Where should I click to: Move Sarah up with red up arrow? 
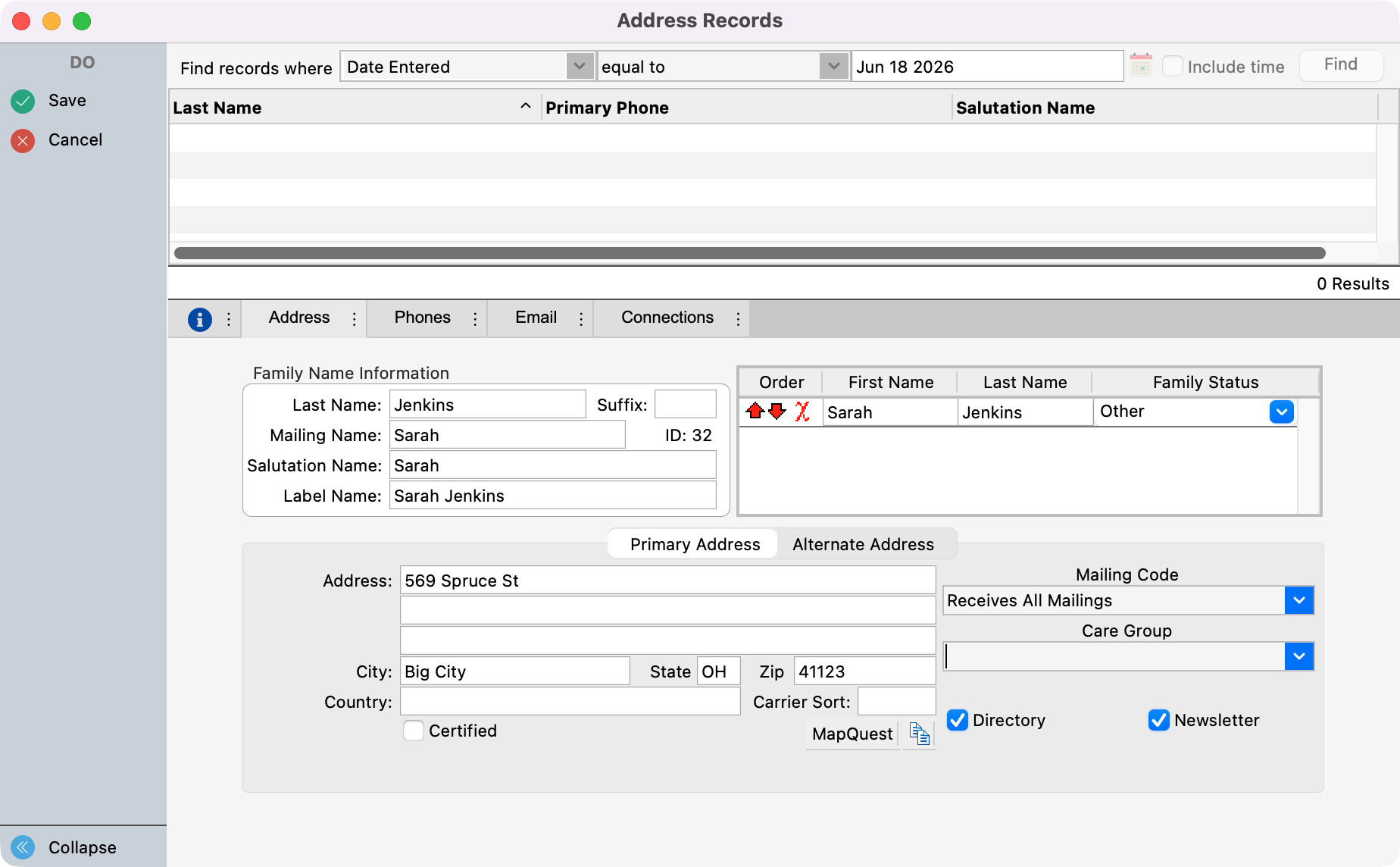[x=755, y=412]
